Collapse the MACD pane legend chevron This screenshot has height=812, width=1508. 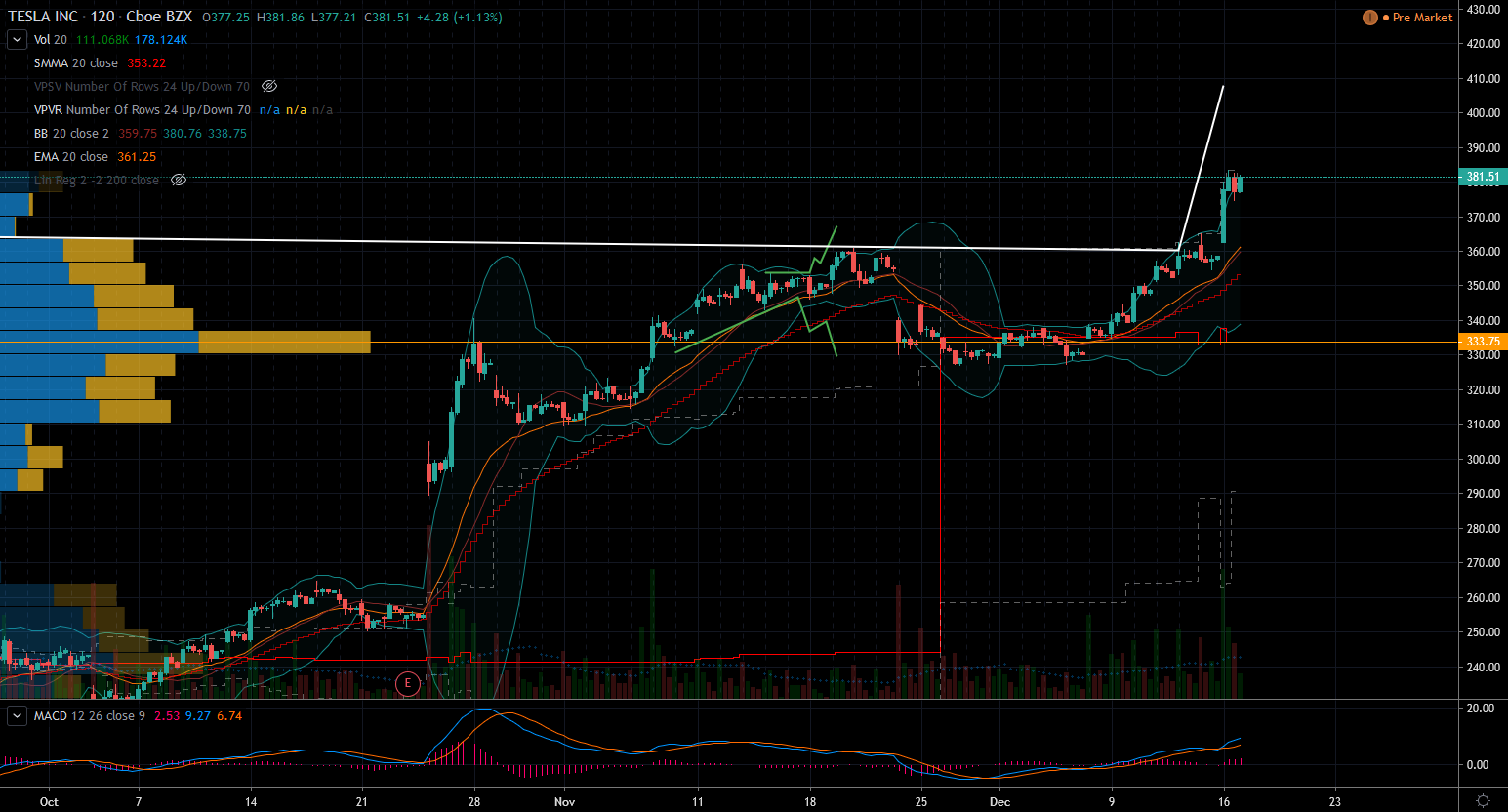click(x=17, y=716)
